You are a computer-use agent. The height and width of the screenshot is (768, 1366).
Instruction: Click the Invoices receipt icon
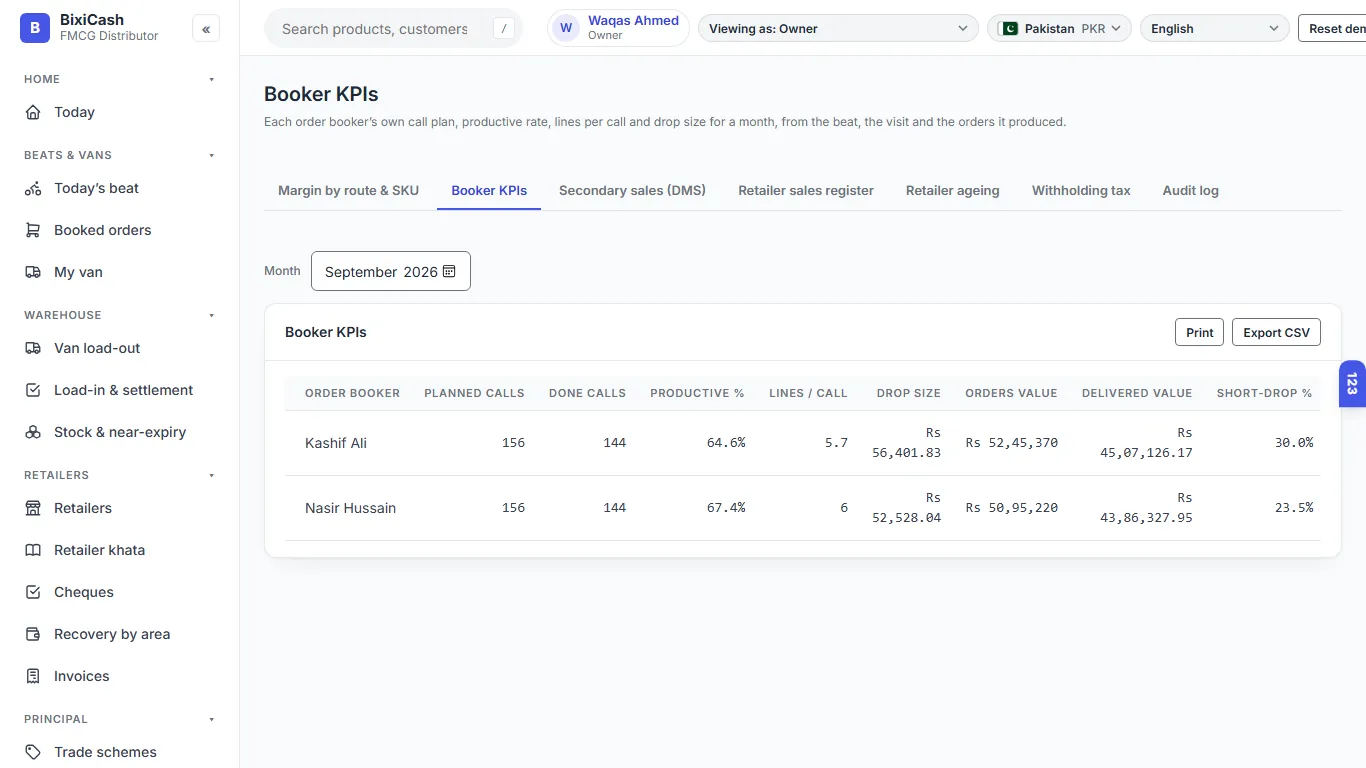(x=33, y=676)
